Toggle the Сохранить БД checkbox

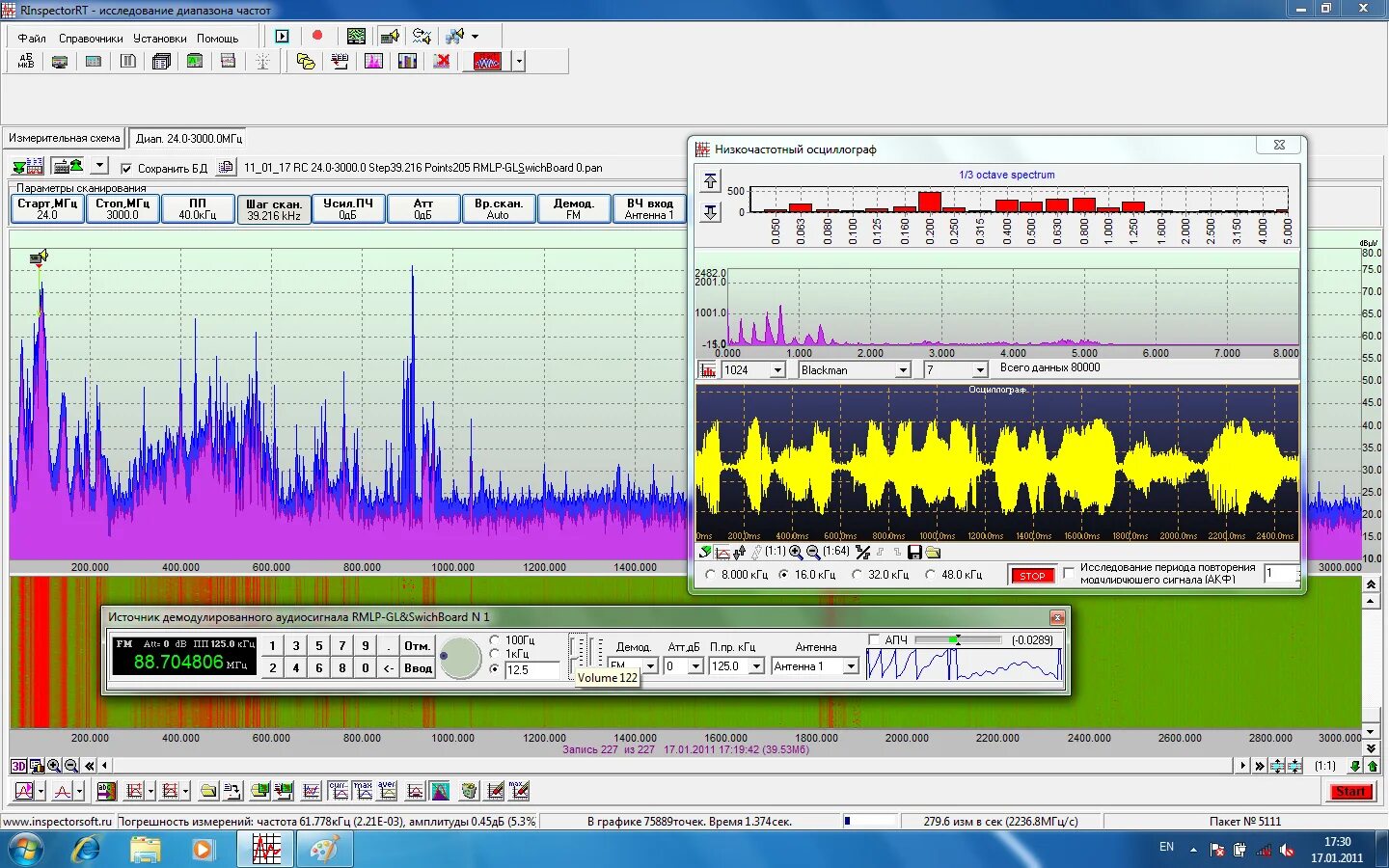(x=126, y=168)
